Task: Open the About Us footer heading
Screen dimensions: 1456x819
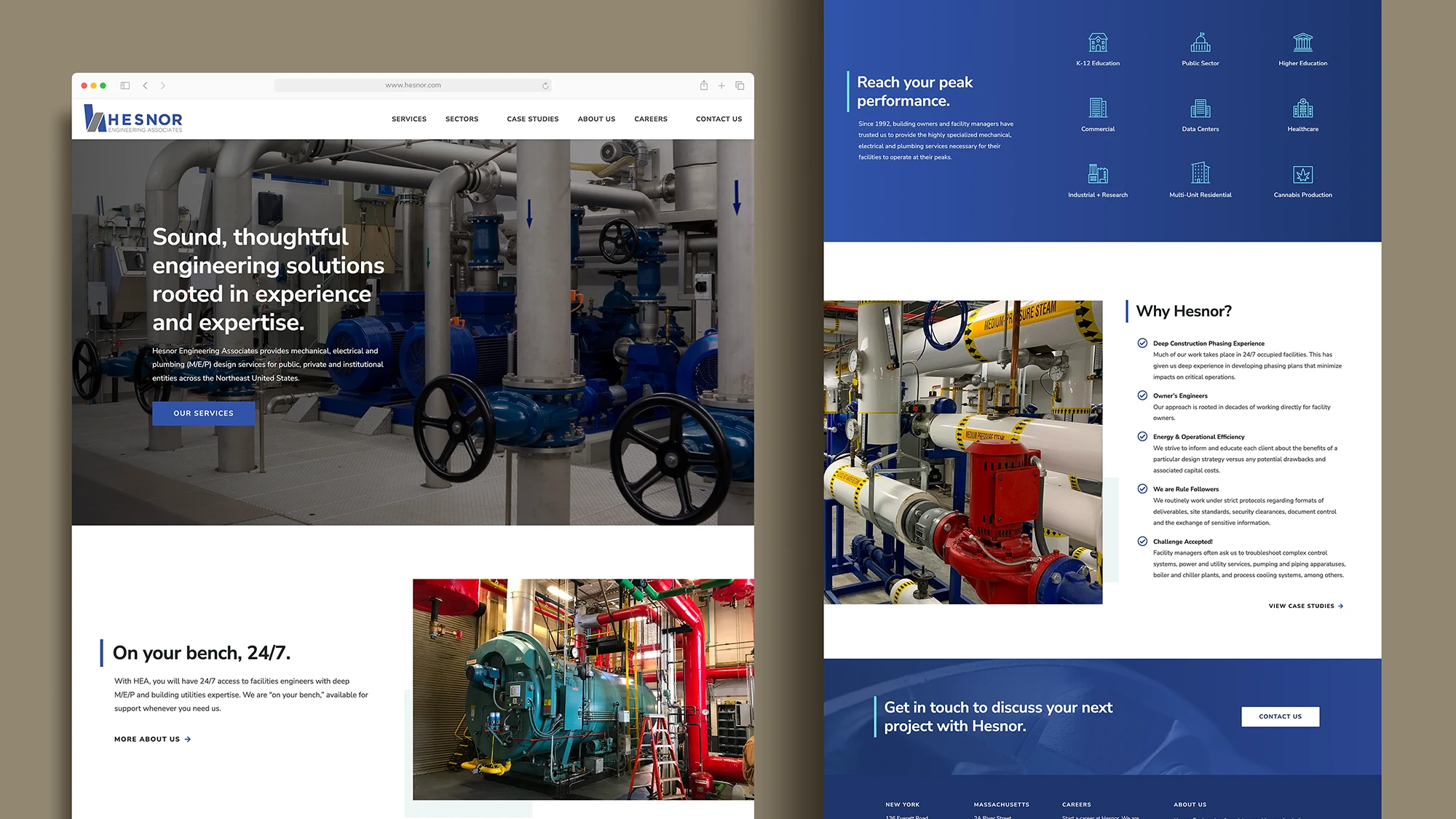Action: (1190, 804)
